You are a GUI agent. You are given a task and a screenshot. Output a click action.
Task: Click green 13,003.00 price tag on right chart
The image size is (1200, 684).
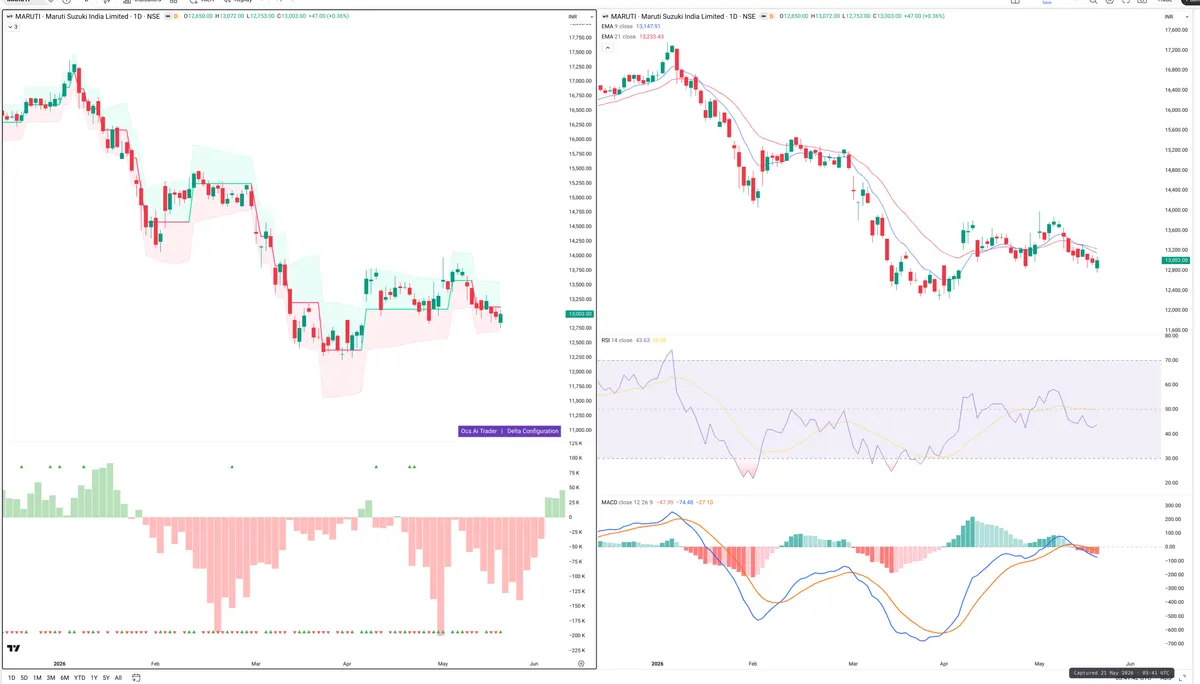point(1174,260)
